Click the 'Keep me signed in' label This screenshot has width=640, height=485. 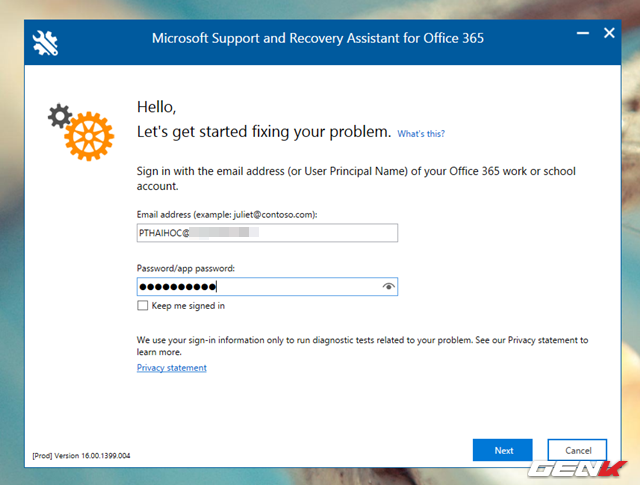(x=188, y=306)
